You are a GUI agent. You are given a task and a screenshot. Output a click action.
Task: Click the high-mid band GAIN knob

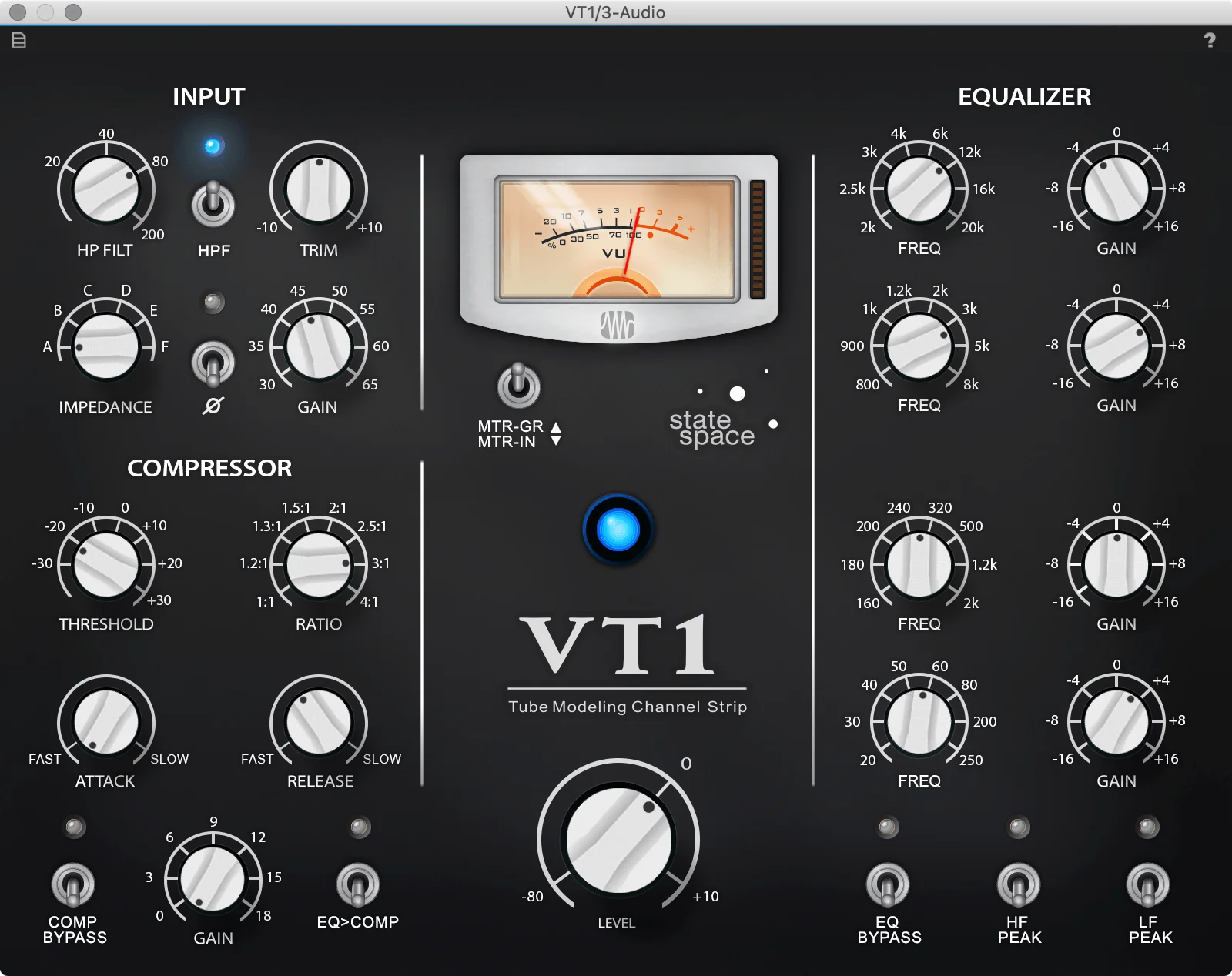coord(1116,346)
